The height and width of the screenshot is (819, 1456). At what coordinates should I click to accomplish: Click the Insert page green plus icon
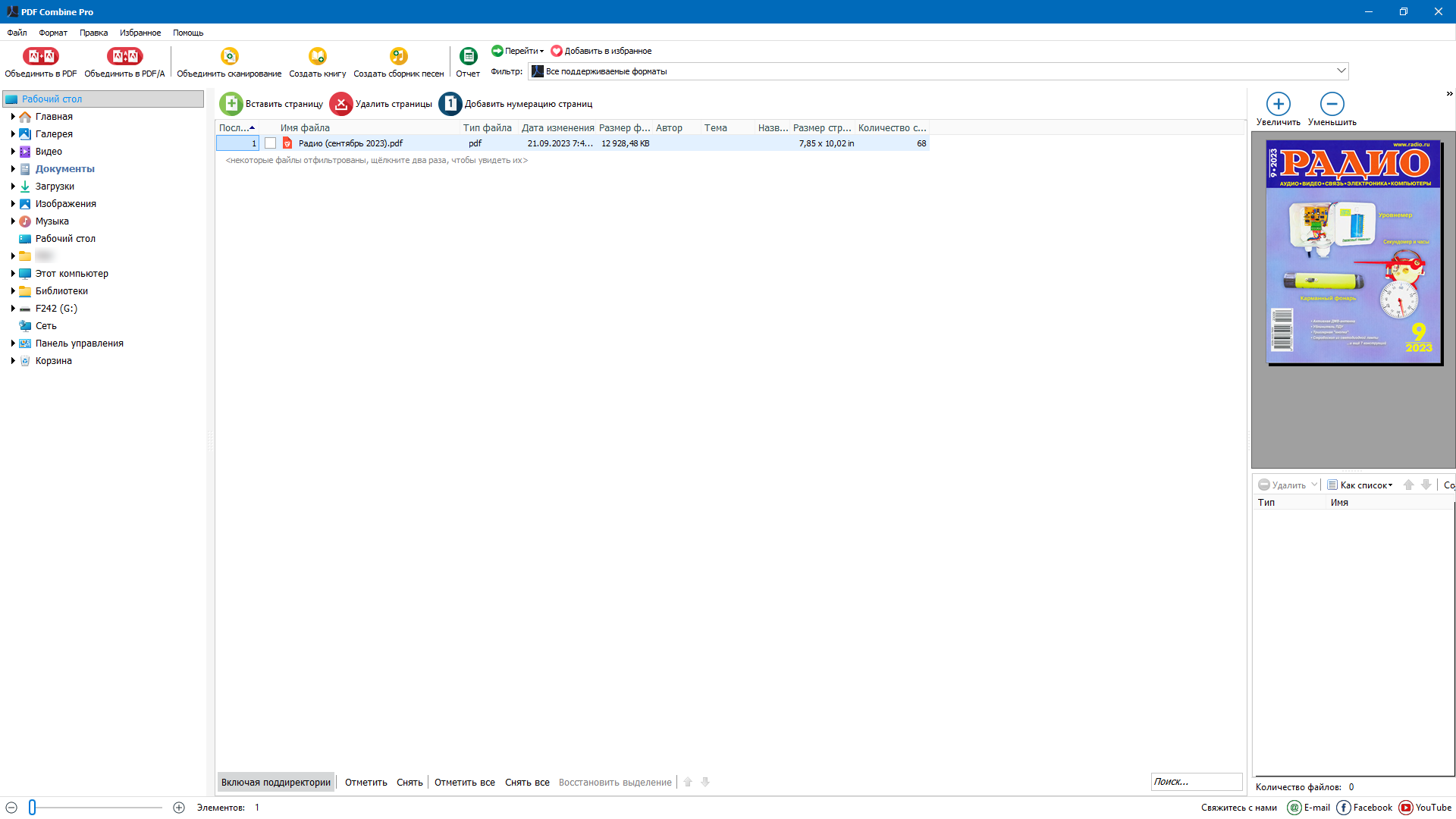(231, 104)
